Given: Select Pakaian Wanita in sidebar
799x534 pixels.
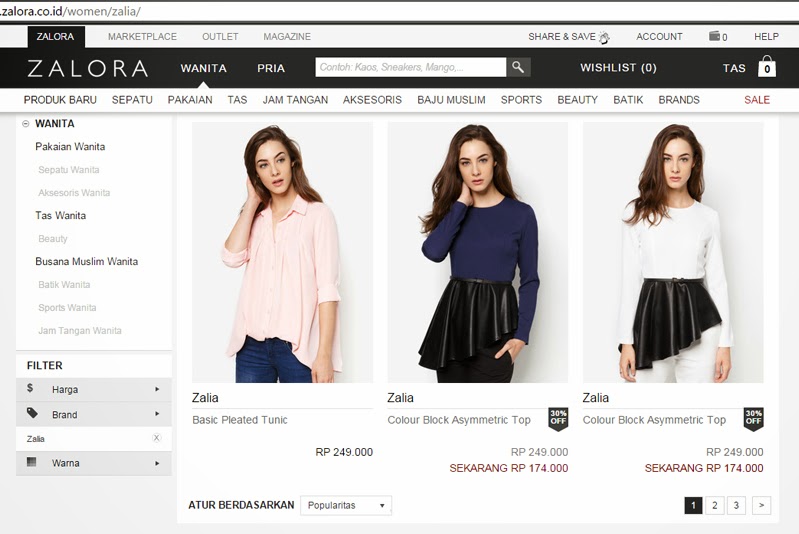Looking at the screenshot, I should 70,147.
